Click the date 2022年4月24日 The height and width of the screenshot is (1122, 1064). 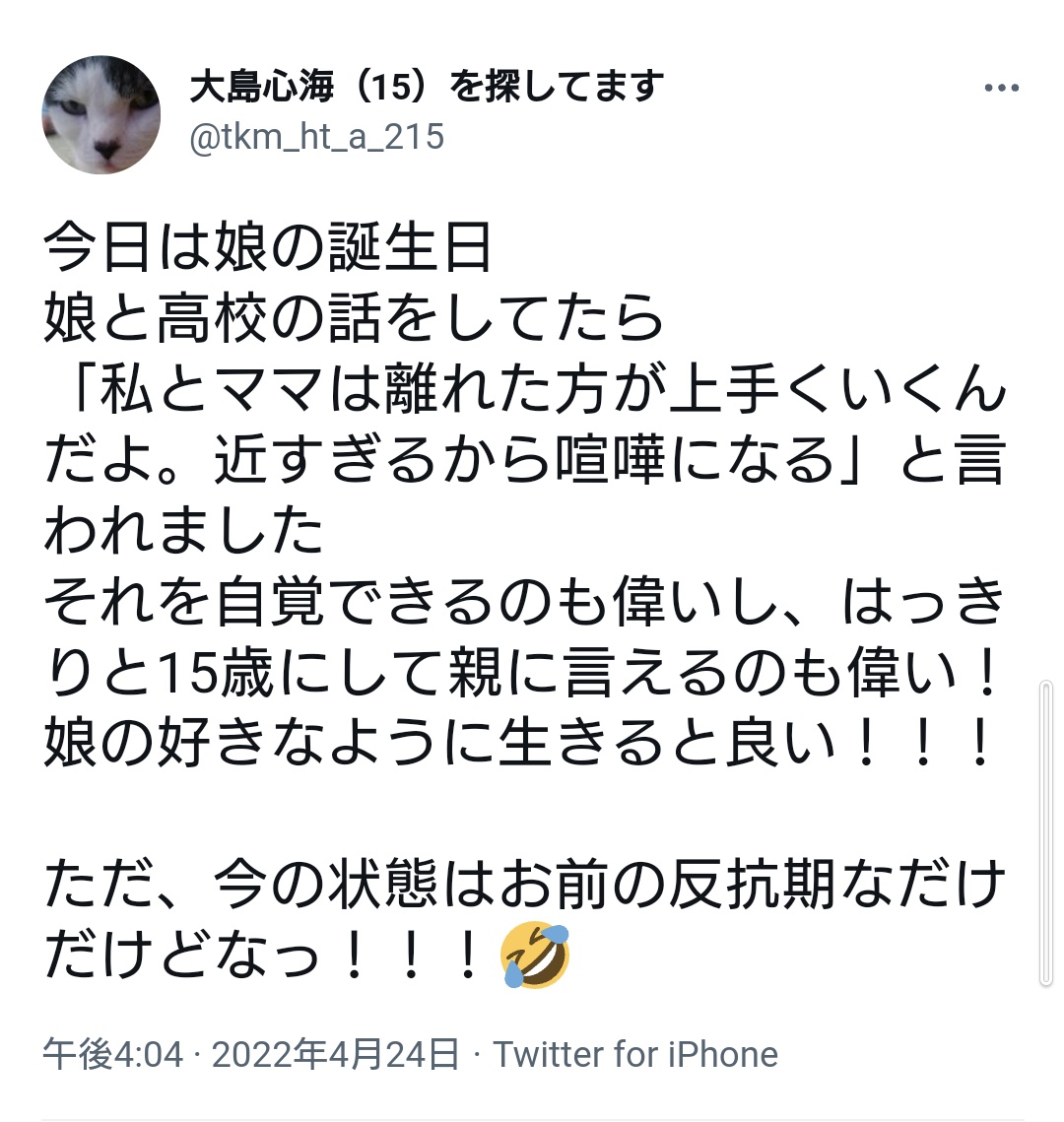click(336, 1054)
